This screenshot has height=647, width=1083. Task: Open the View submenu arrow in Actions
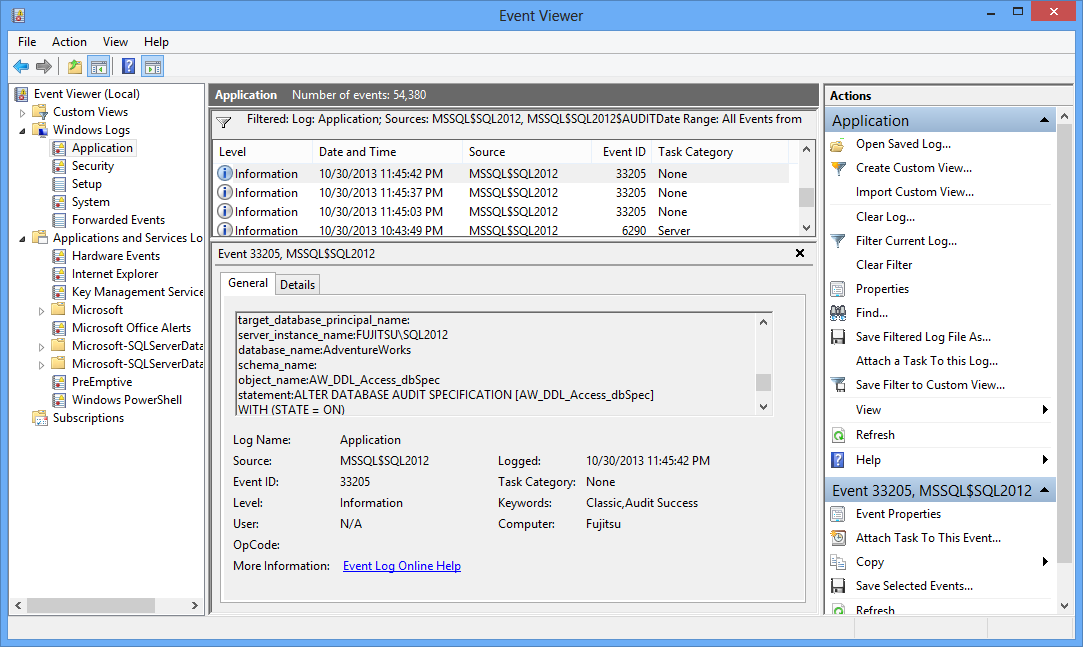[x=1045, y=409]
